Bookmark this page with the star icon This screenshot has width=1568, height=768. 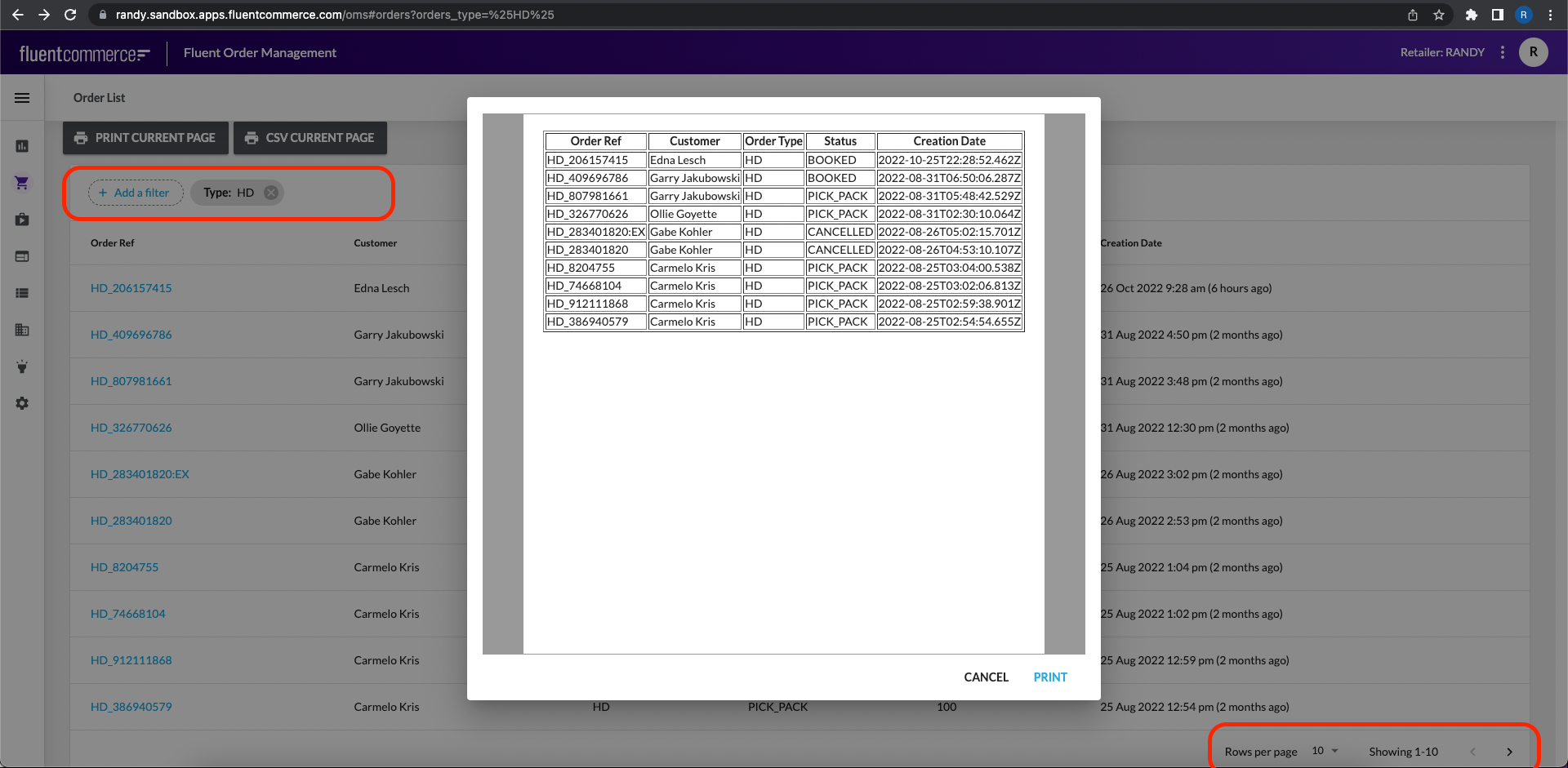click(x=1439, y=15)
